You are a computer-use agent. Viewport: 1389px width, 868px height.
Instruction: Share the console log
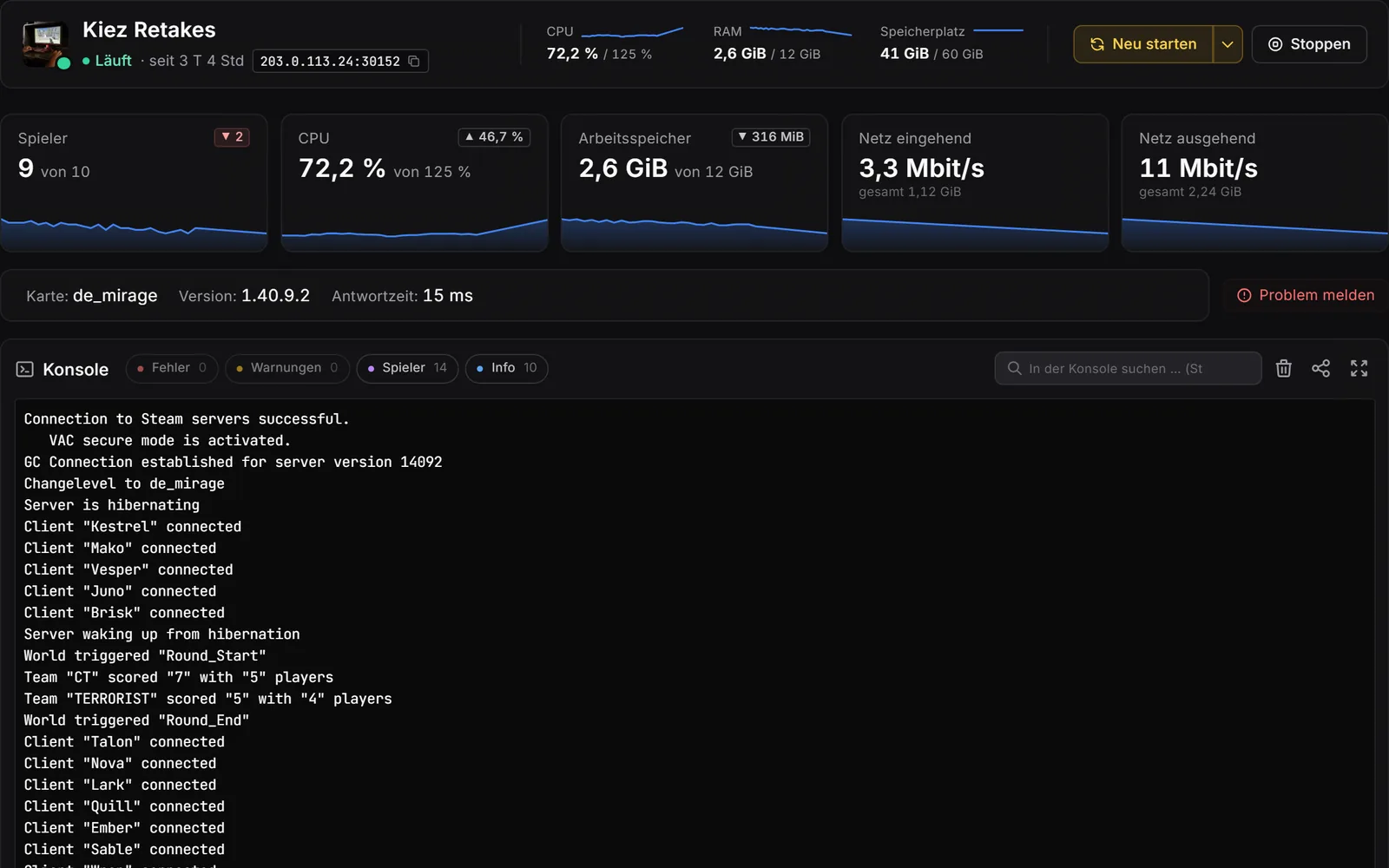point(1320,368)
